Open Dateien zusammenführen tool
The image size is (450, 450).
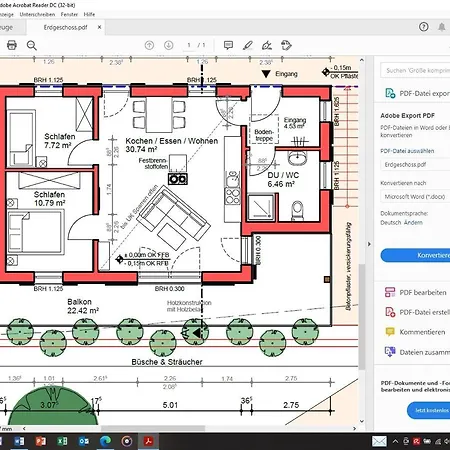[417, 352]
